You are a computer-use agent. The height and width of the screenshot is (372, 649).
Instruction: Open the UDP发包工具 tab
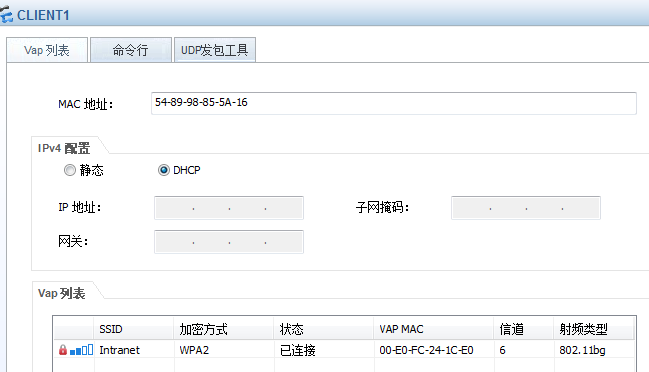coord(215,50)
